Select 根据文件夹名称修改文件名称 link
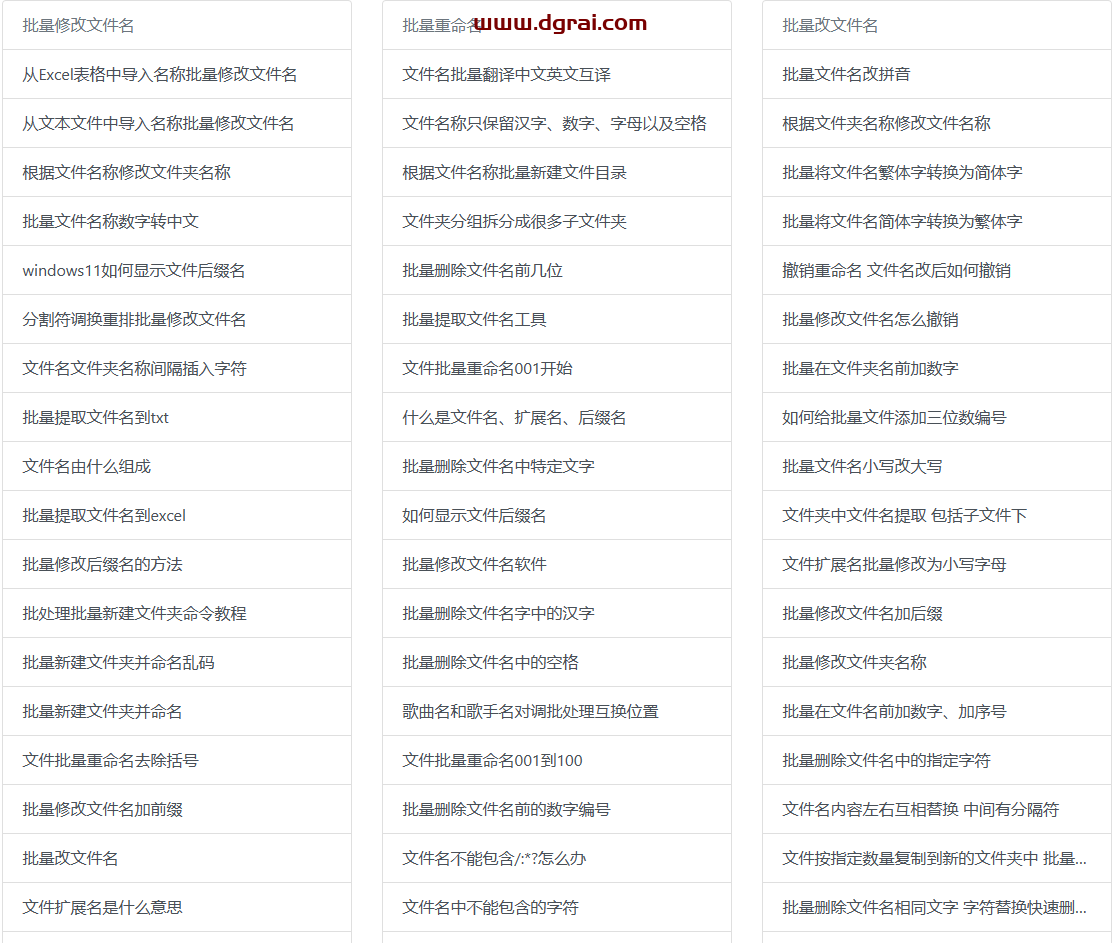 point(886,123)
